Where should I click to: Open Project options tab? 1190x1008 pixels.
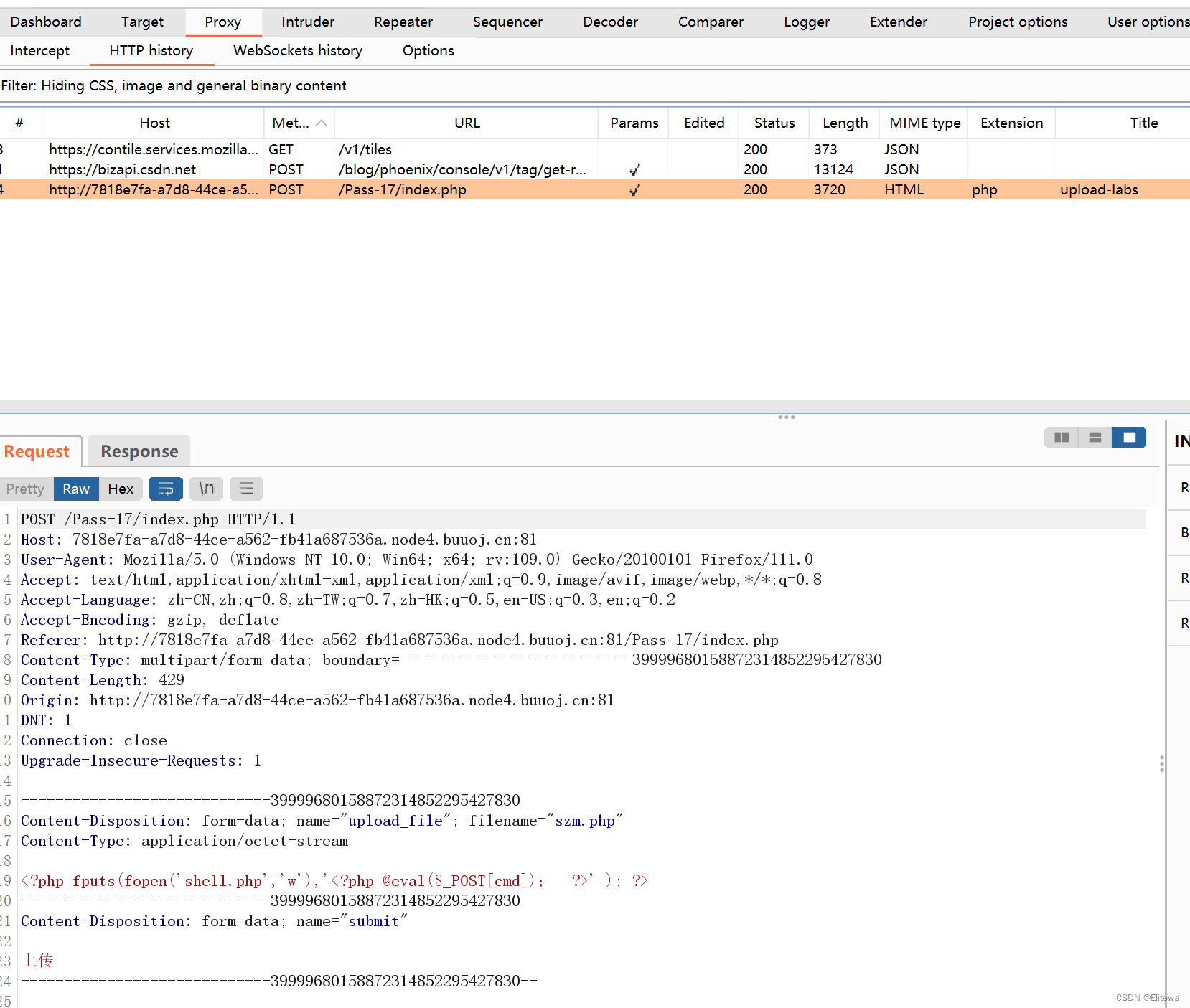click(1018, 22)
